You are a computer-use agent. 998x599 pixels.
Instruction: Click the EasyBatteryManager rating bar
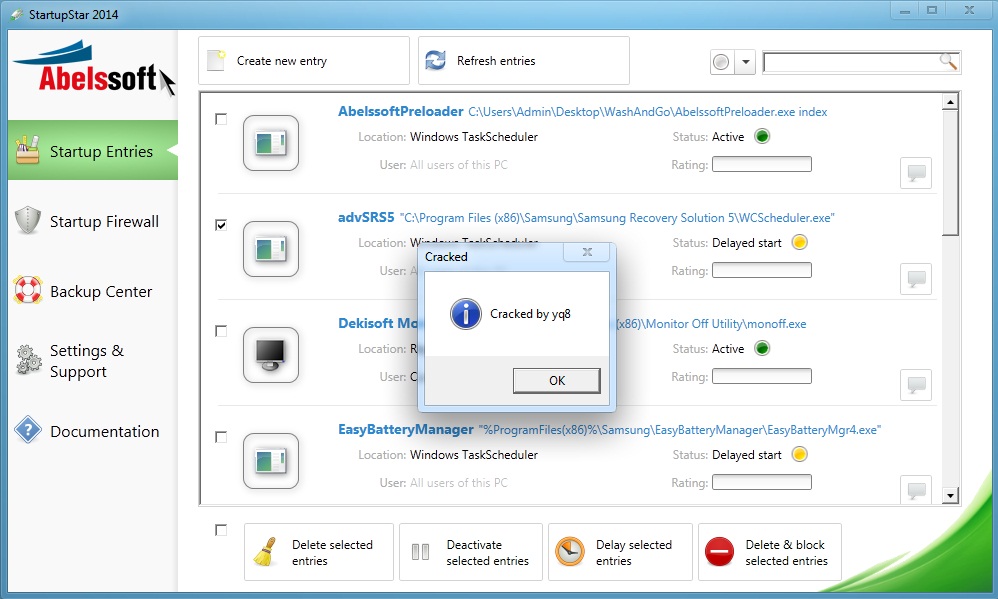tap(762, 483)
